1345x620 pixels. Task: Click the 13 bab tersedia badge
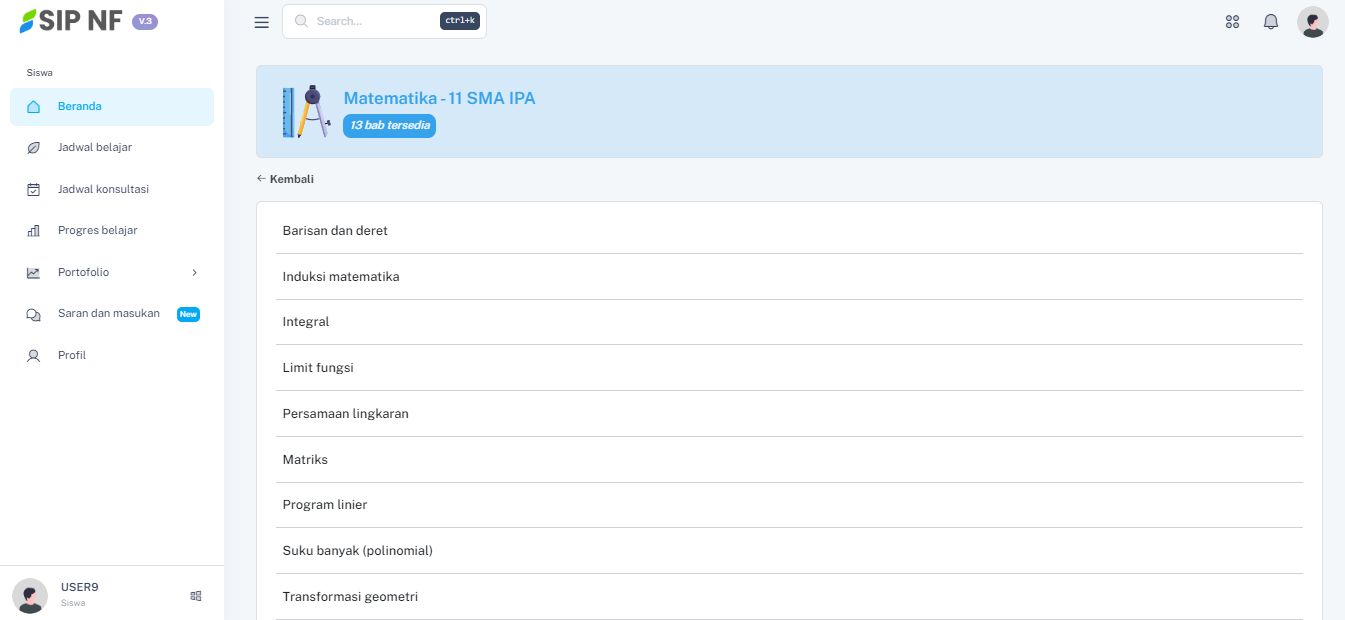(390, 126)
